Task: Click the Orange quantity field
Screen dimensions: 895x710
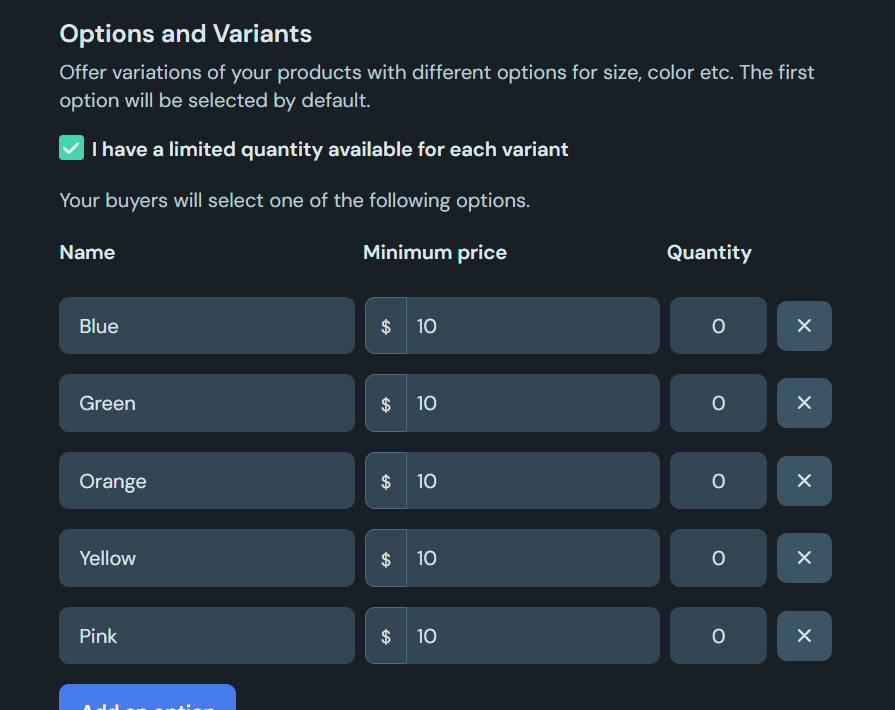Action: [x=718, y=481]
